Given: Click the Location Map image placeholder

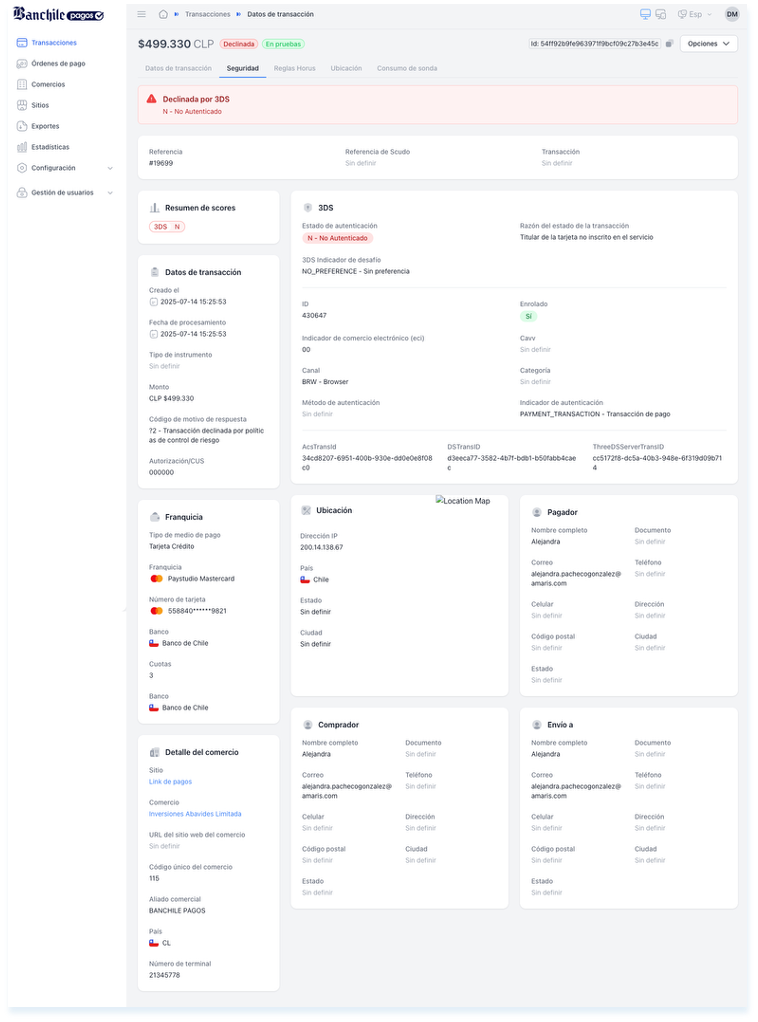Looking at the screenshot, I should (x=463, y=501).
